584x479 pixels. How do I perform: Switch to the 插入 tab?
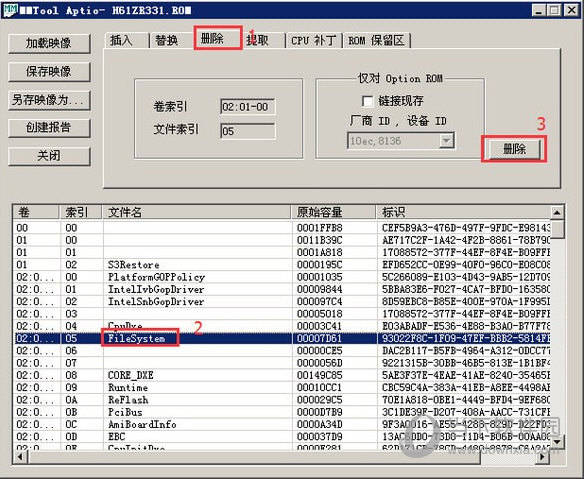(x=126, y=40)
